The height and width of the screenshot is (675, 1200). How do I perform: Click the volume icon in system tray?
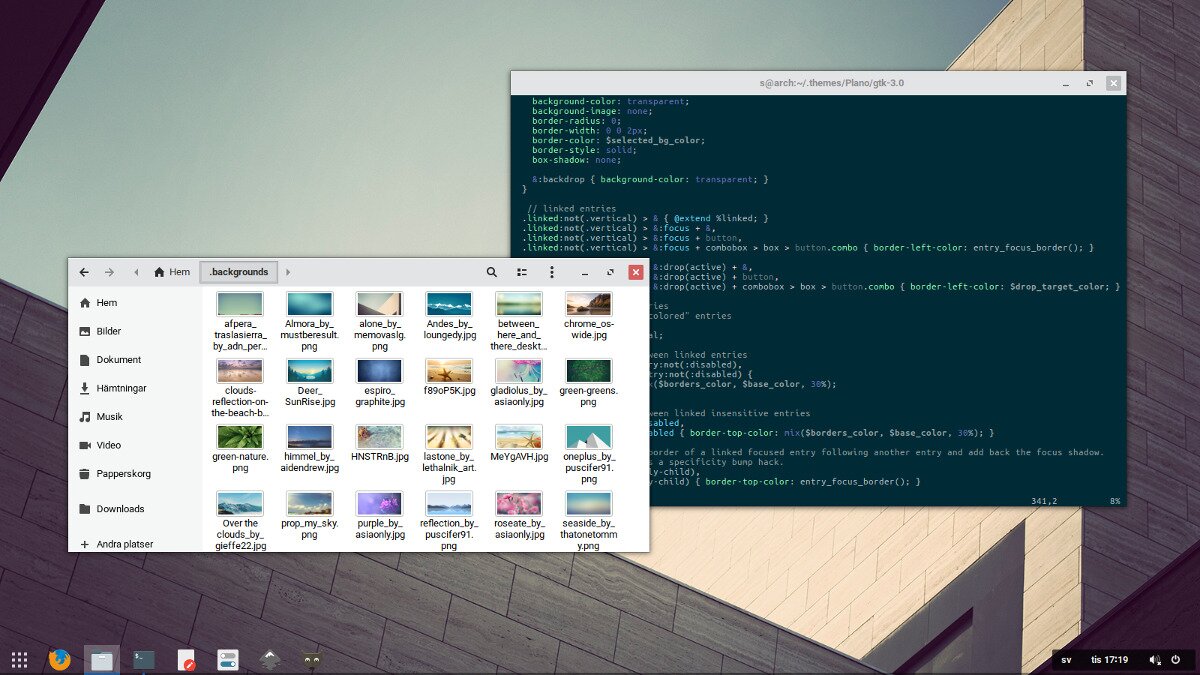(x=1155, y=660)
